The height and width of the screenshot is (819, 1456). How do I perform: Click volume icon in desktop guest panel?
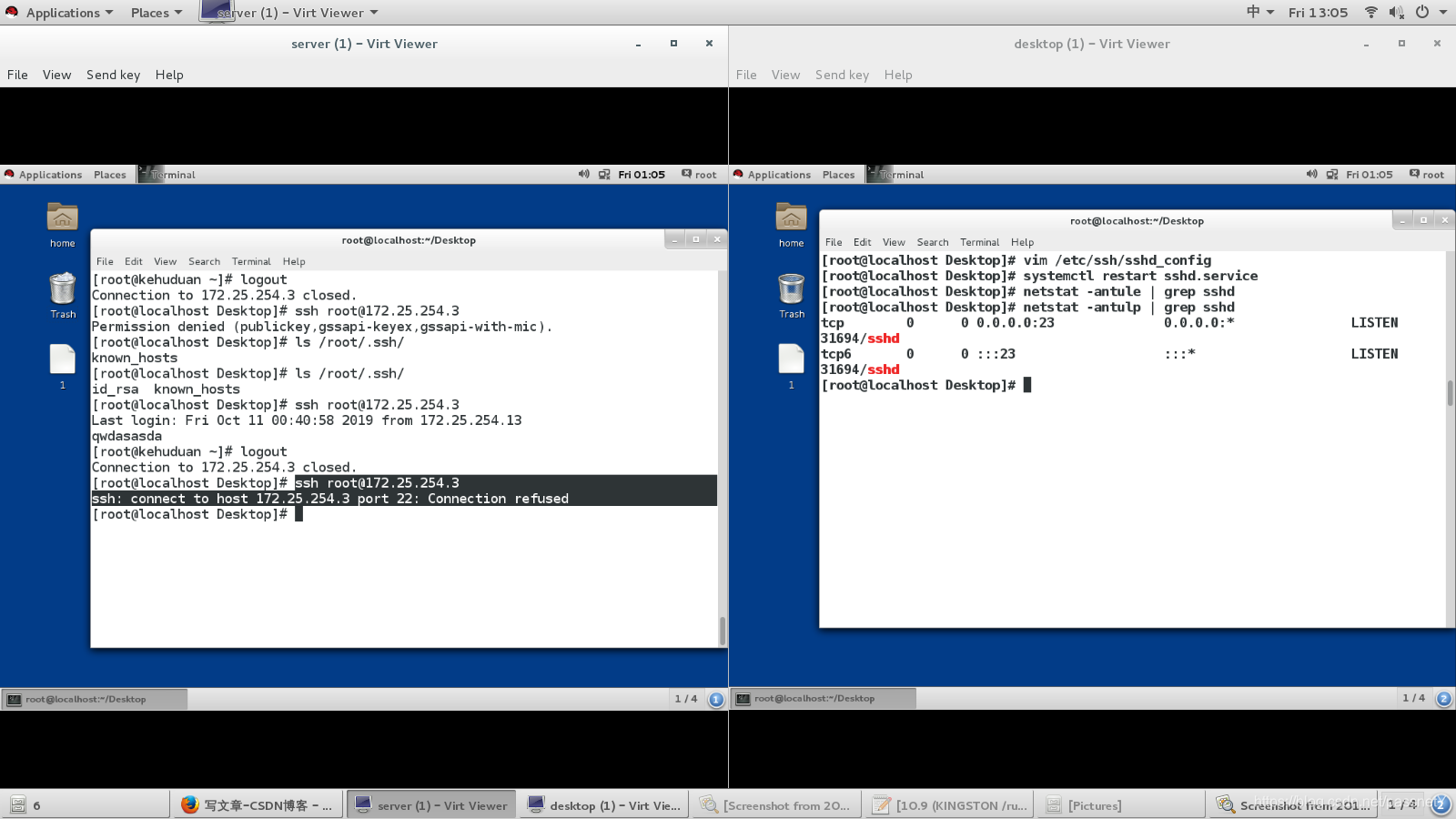(1311, 174)
